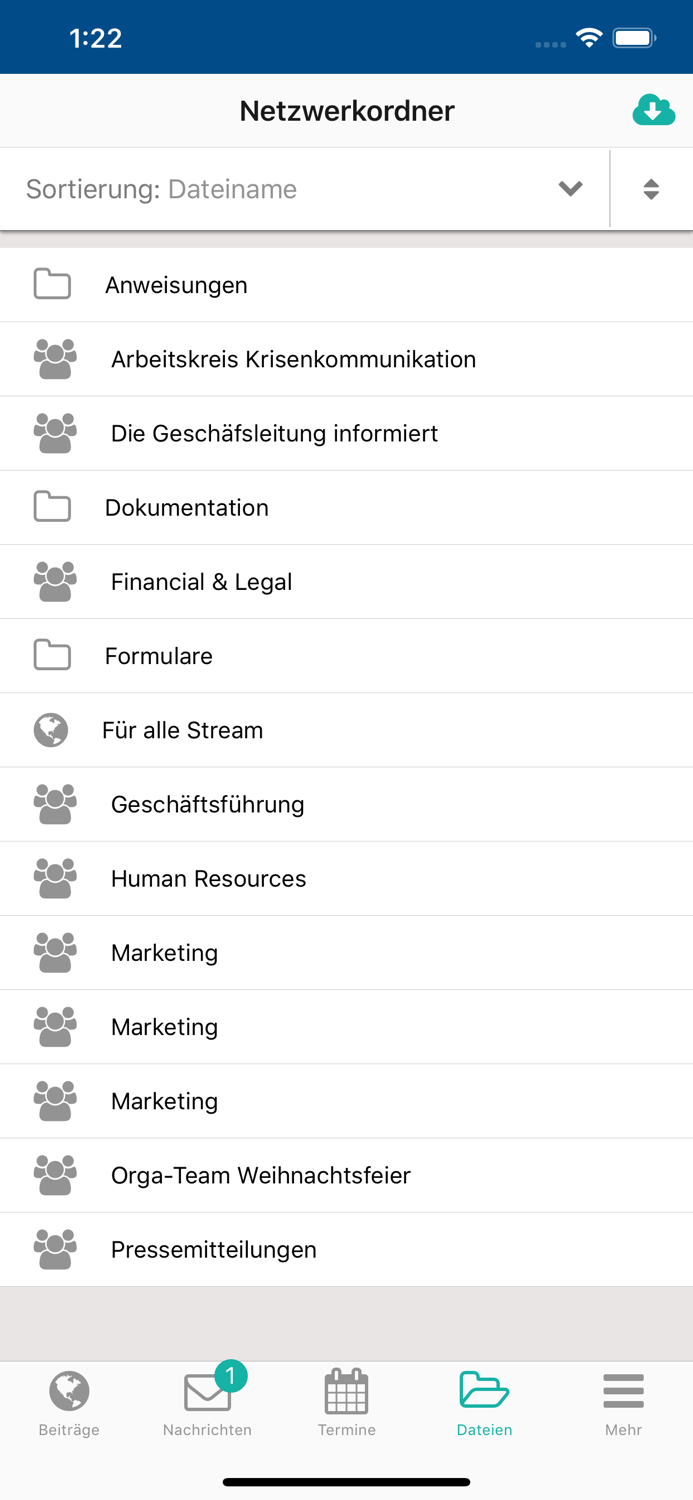
Task: Tap the folder icon next to Anweisungen
Action: tap(52, 284)
